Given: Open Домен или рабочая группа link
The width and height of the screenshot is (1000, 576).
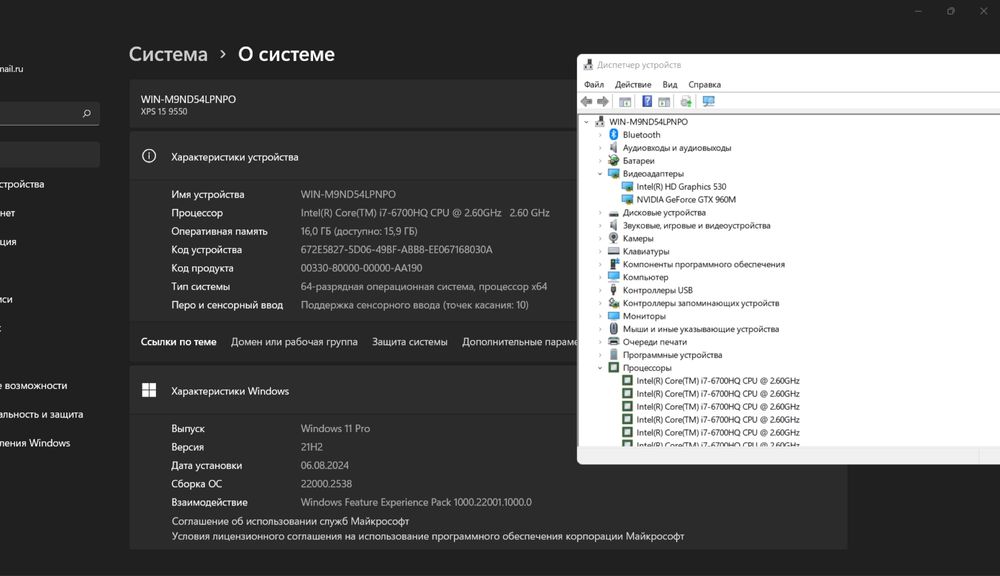Looking at the screenshot, I should 294,342.
